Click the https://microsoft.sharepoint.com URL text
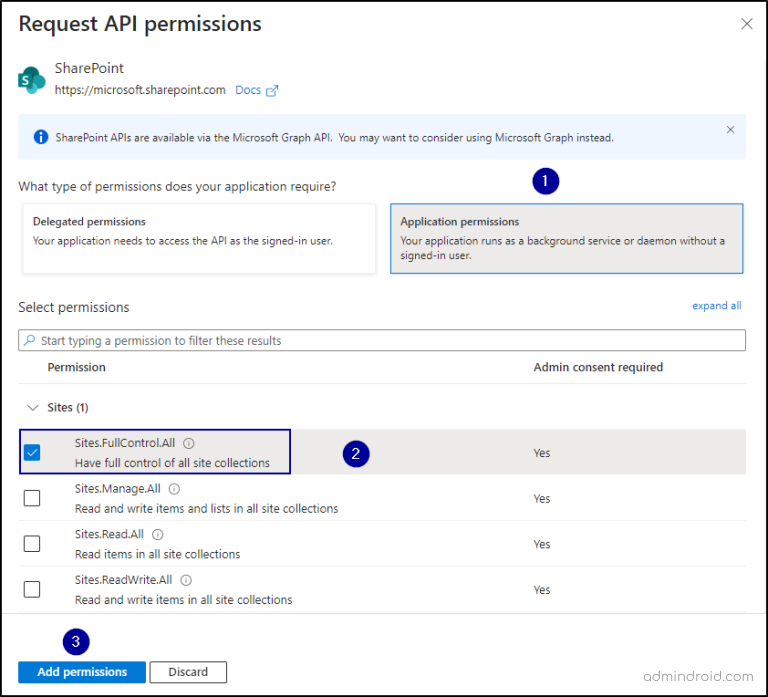 point(140,90)
